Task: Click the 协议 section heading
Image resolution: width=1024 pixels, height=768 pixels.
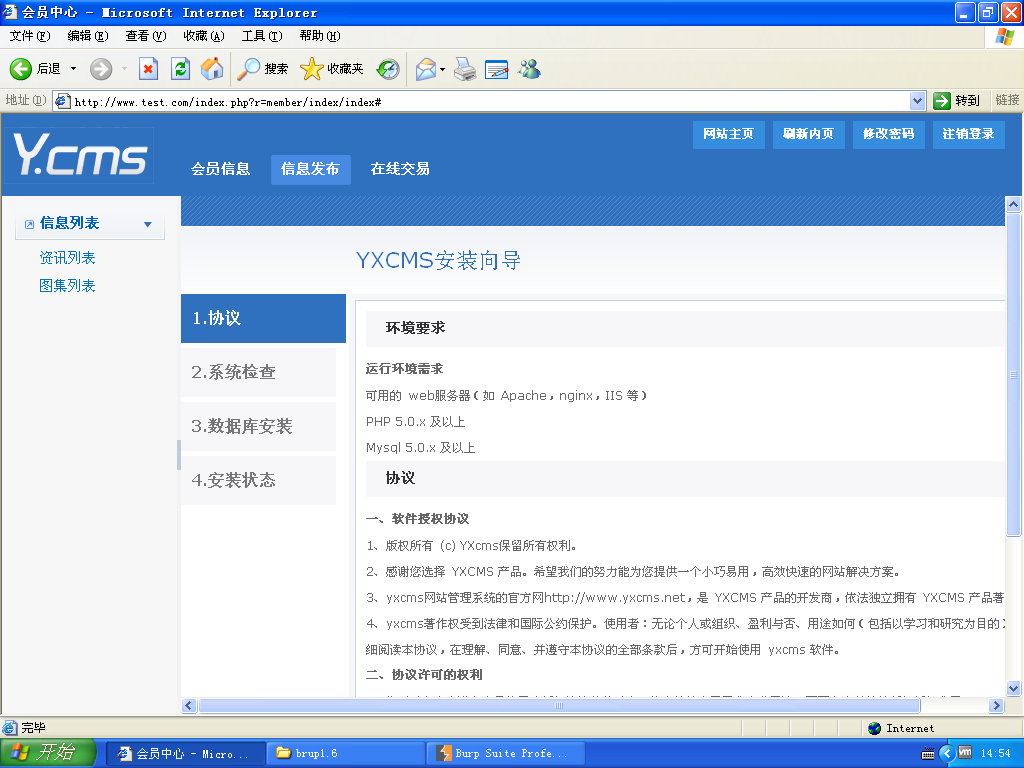Action: 400,478
